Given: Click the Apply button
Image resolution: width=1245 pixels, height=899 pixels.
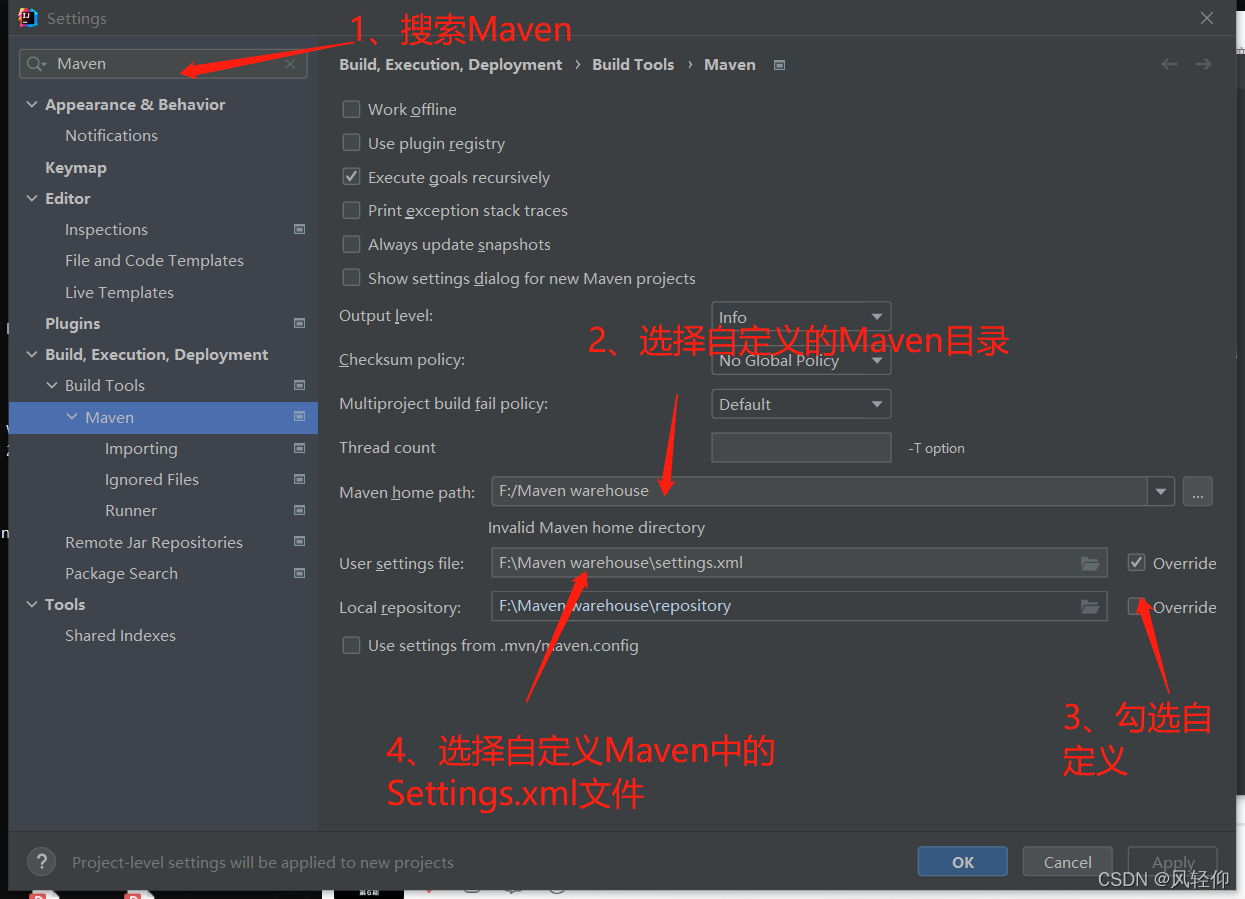Looking at the screenshot, I should [1172, 862].
